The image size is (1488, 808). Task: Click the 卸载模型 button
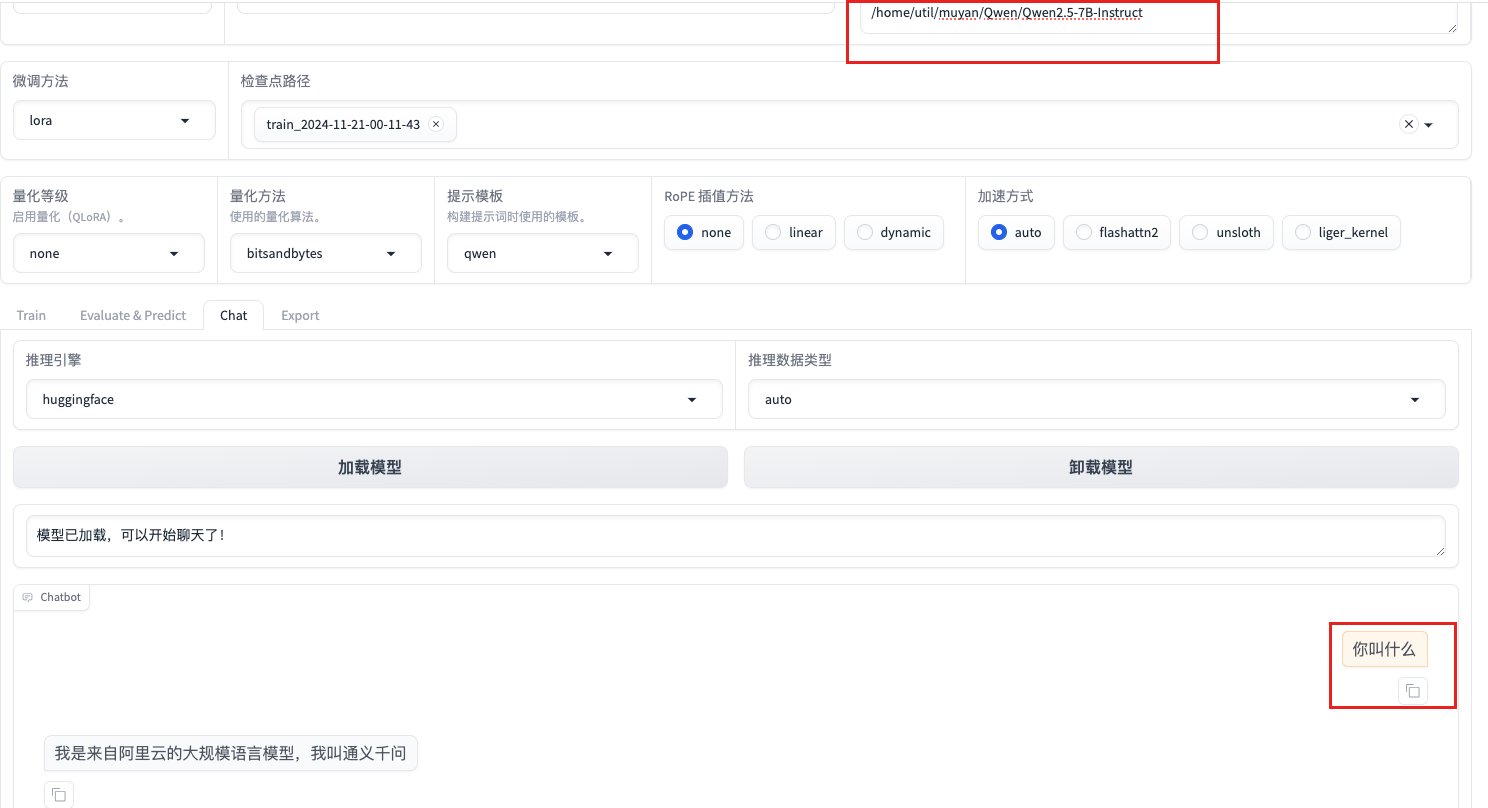coord(1100,467)
